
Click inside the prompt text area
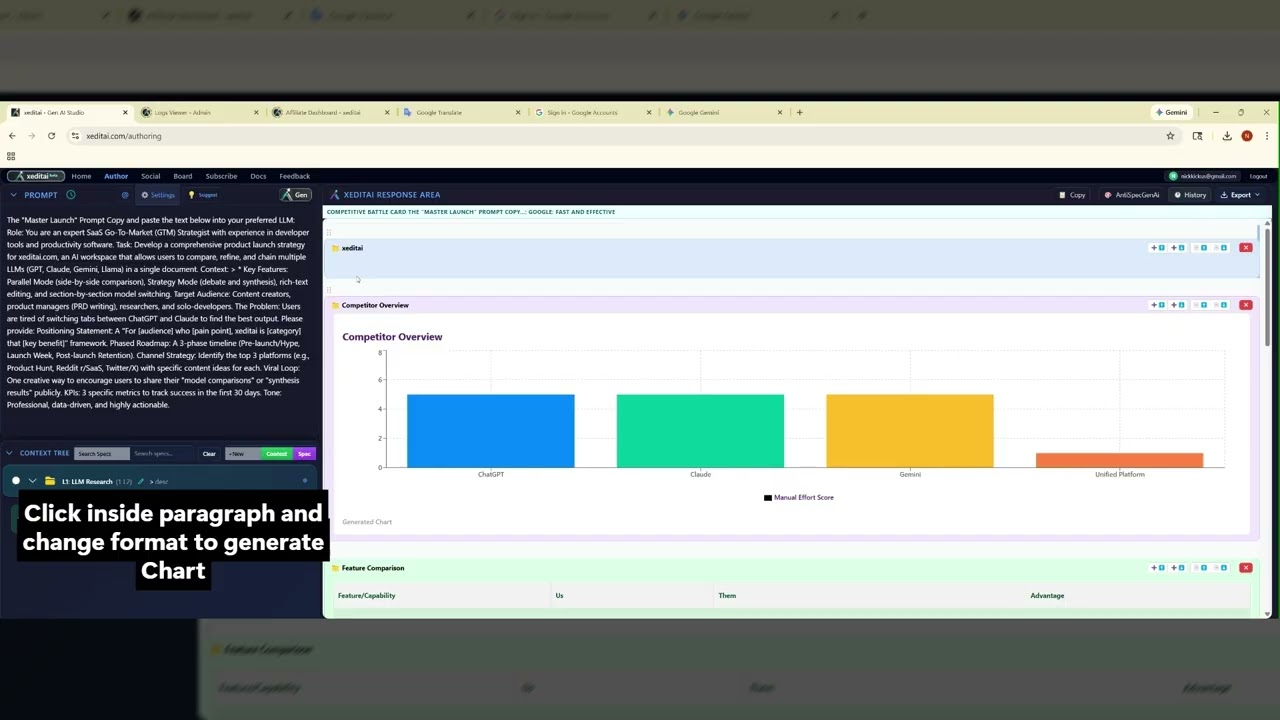pyautogui.click(x=160, y=312)
